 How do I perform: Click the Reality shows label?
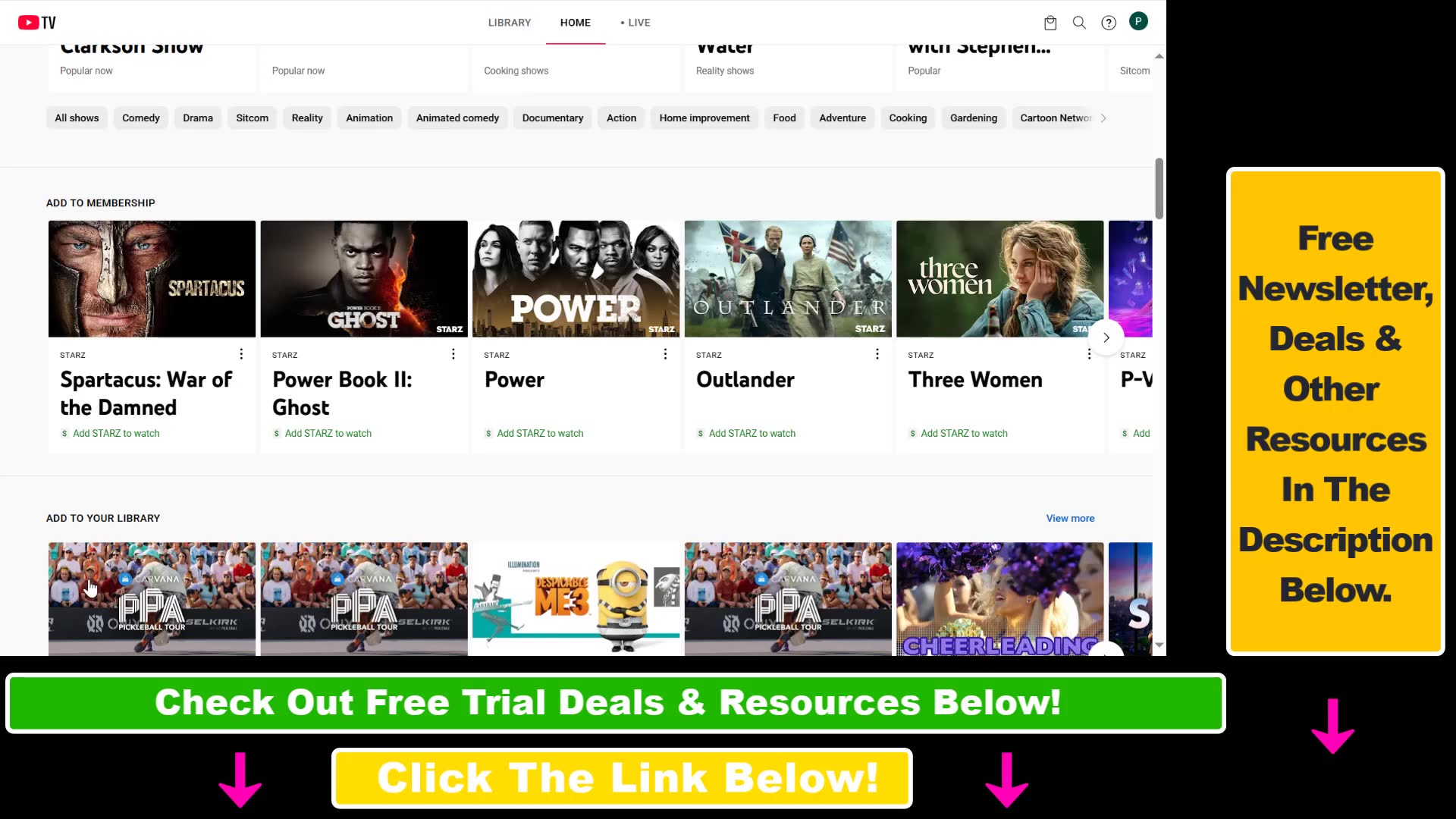coord(725,71)
